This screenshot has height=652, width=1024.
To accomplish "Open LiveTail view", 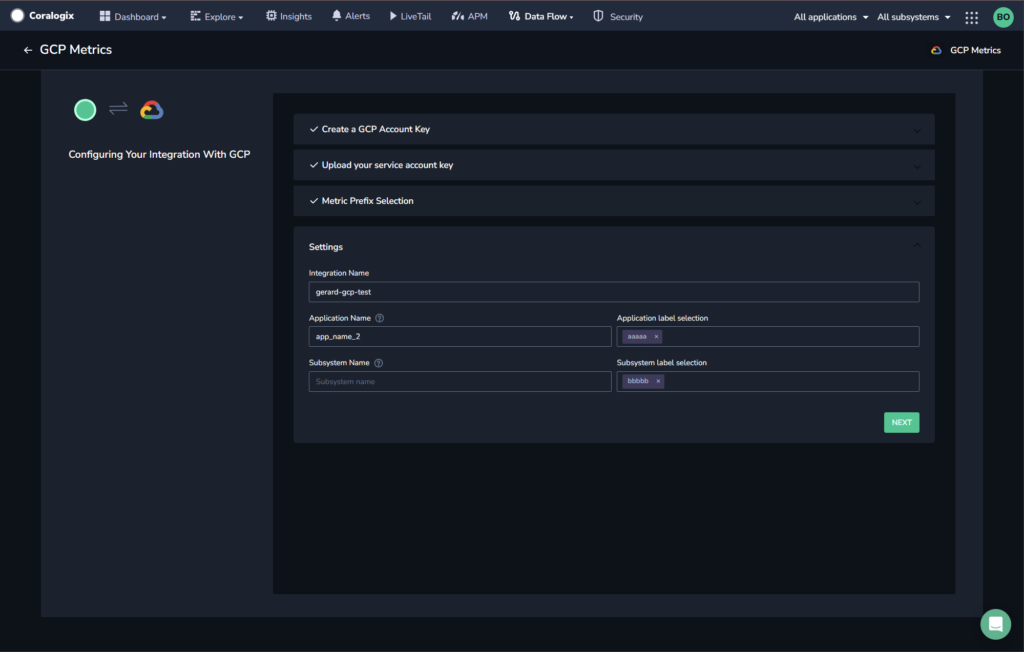I will [x=410, y=16].
